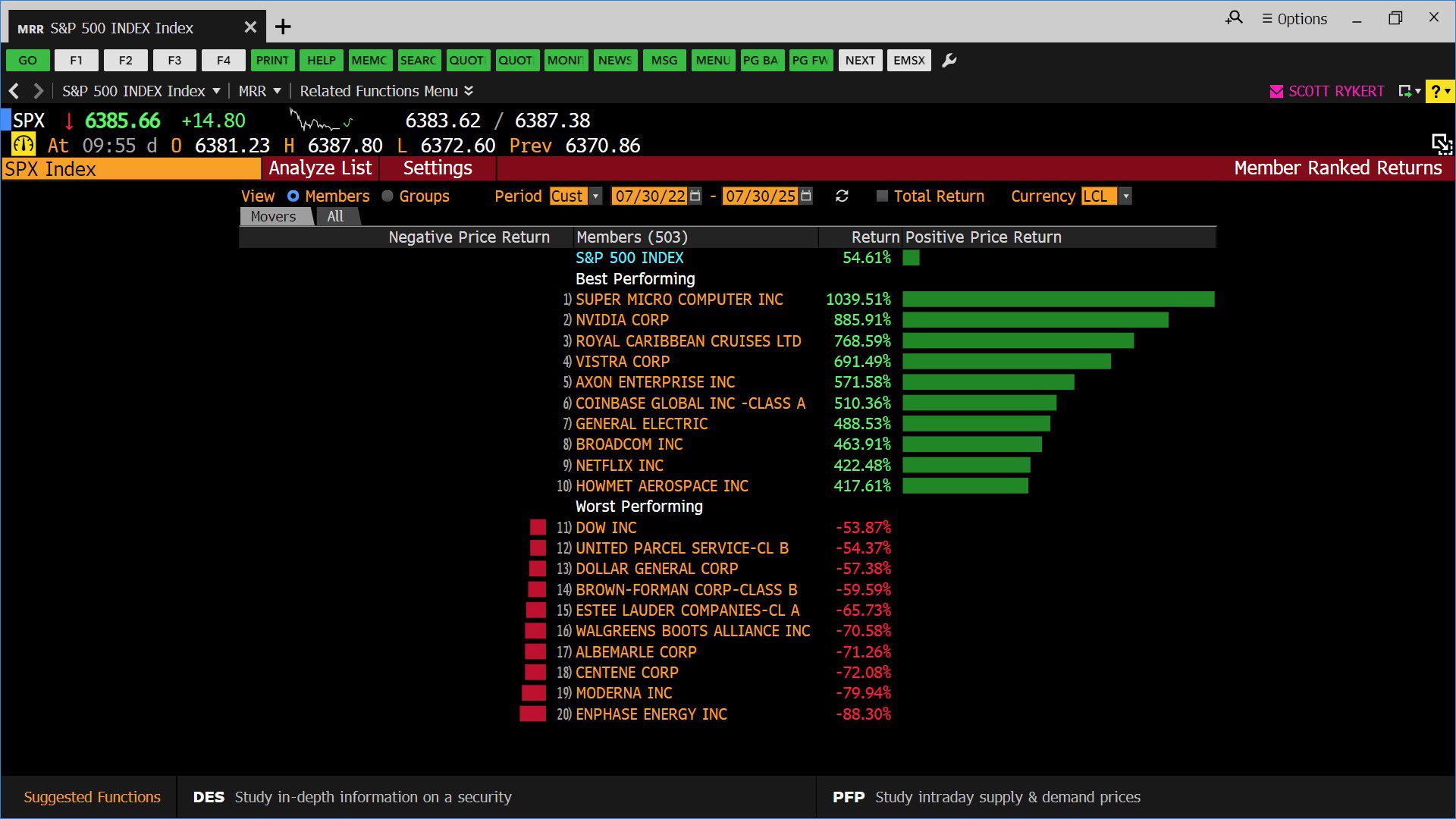Click the red bar for ENPHASE ENERGY INC
Screen dimensions: 1456x819
tap(532, 714)
